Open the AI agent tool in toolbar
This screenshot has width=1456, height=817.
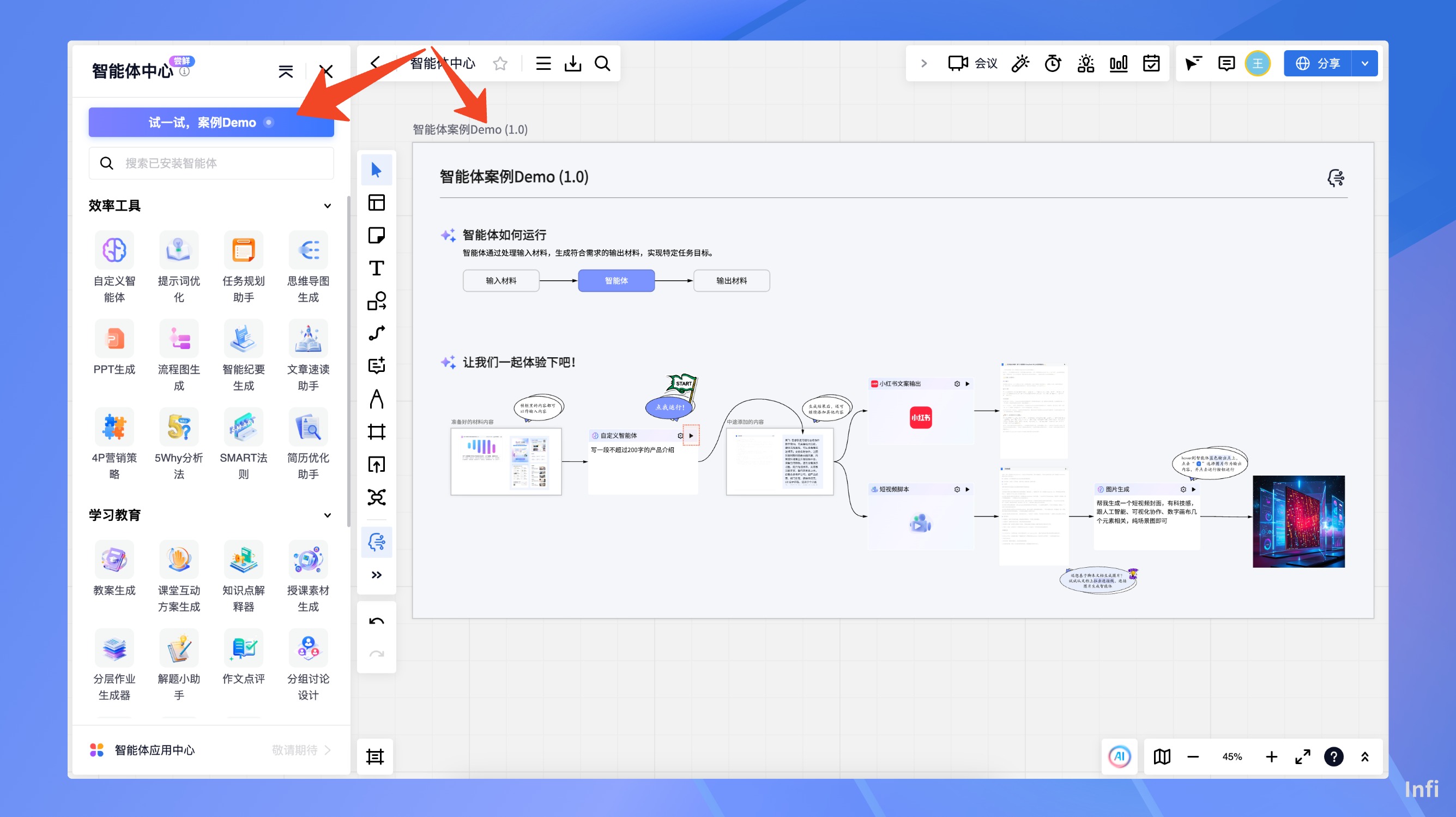[x=377, y=542]
